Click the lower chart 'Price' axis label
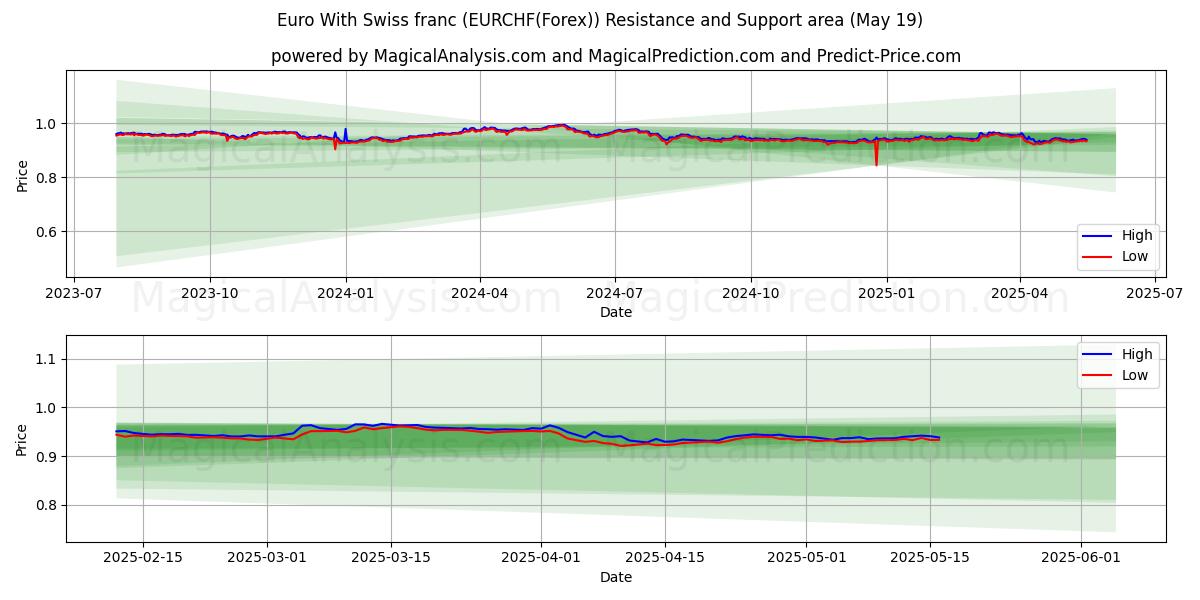This screenshot has width=1200, height=600. pos(23,439)
